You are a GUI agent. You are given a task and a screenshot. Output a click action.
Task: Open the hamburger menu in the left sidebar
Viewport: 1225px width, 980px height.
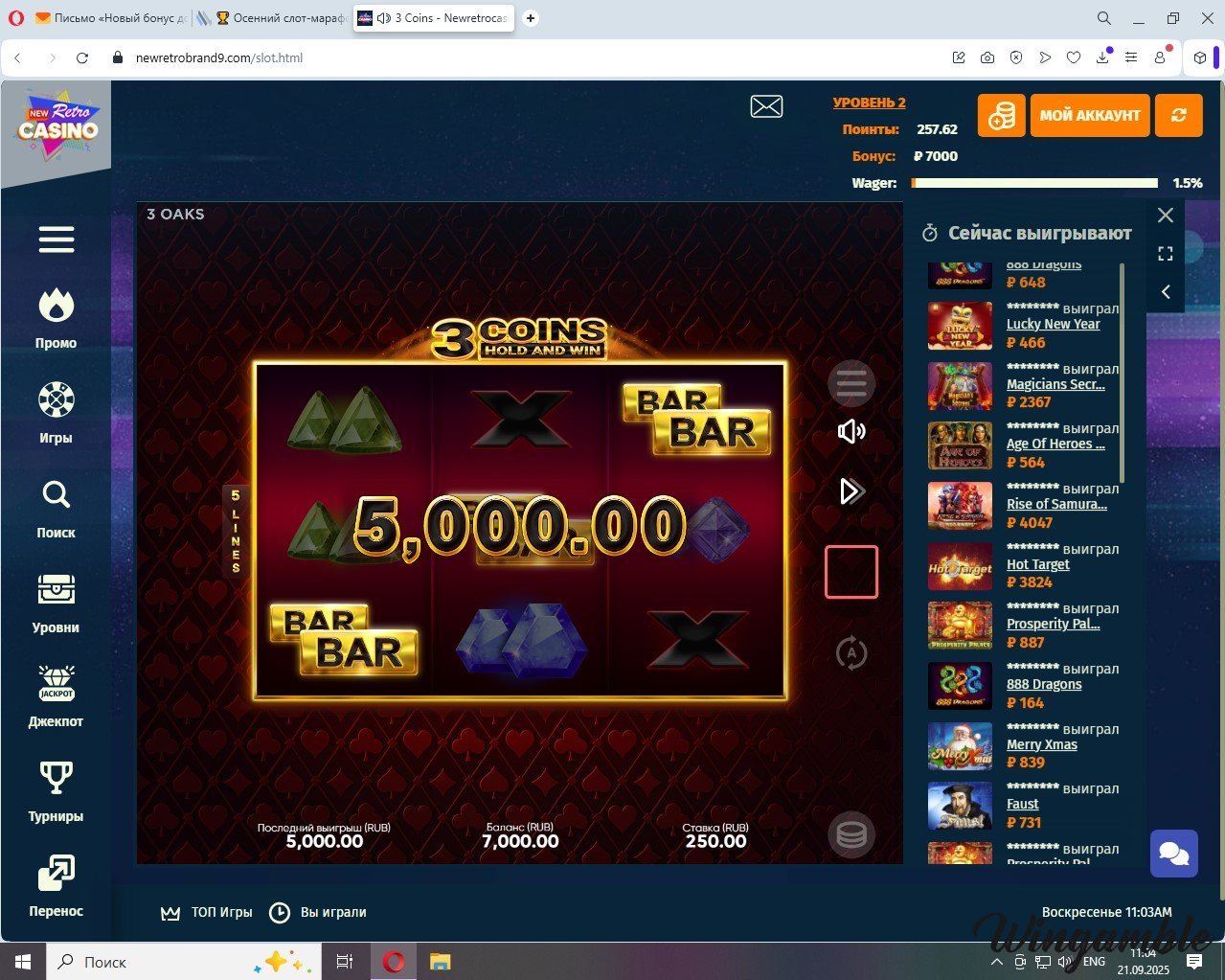pos(57,239)
